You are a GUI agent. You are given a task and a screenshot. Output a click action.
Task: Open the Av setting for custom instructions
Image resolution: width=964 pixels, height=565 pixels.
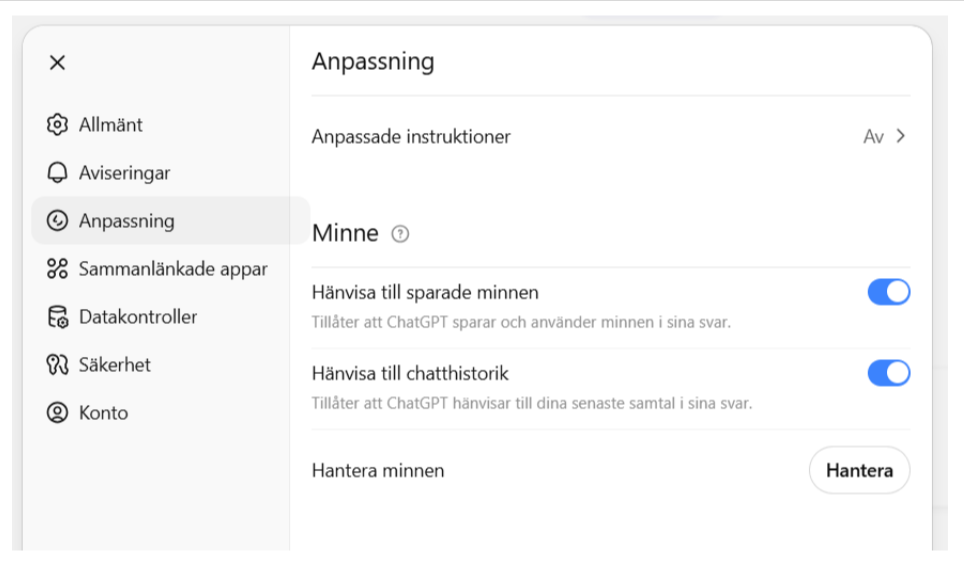(873, 137)
